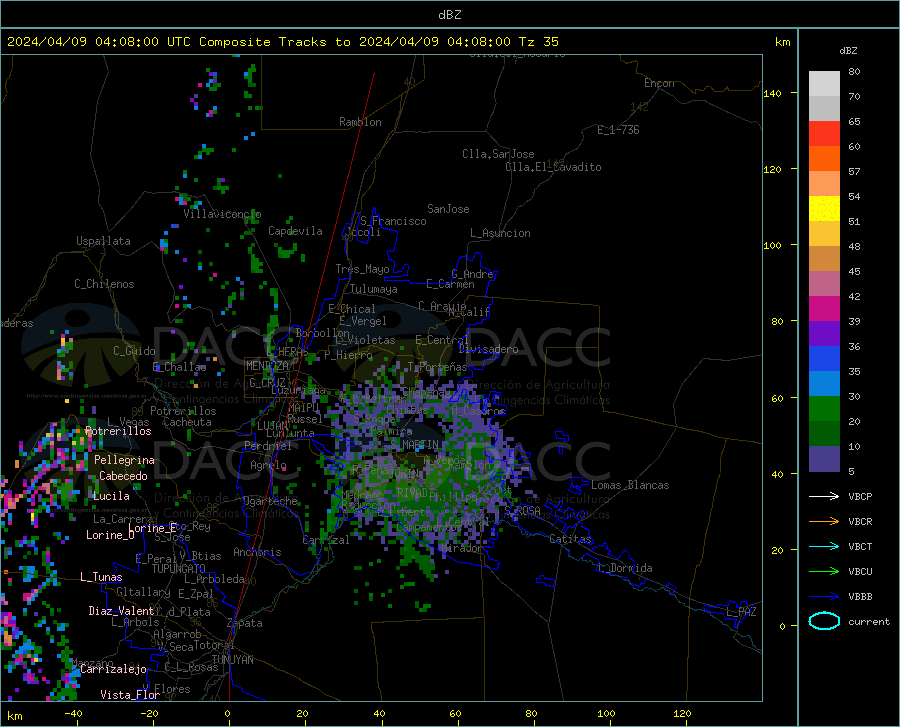
Task: Click the 'L_Asuncion' map label
Action: click(500, 233)
